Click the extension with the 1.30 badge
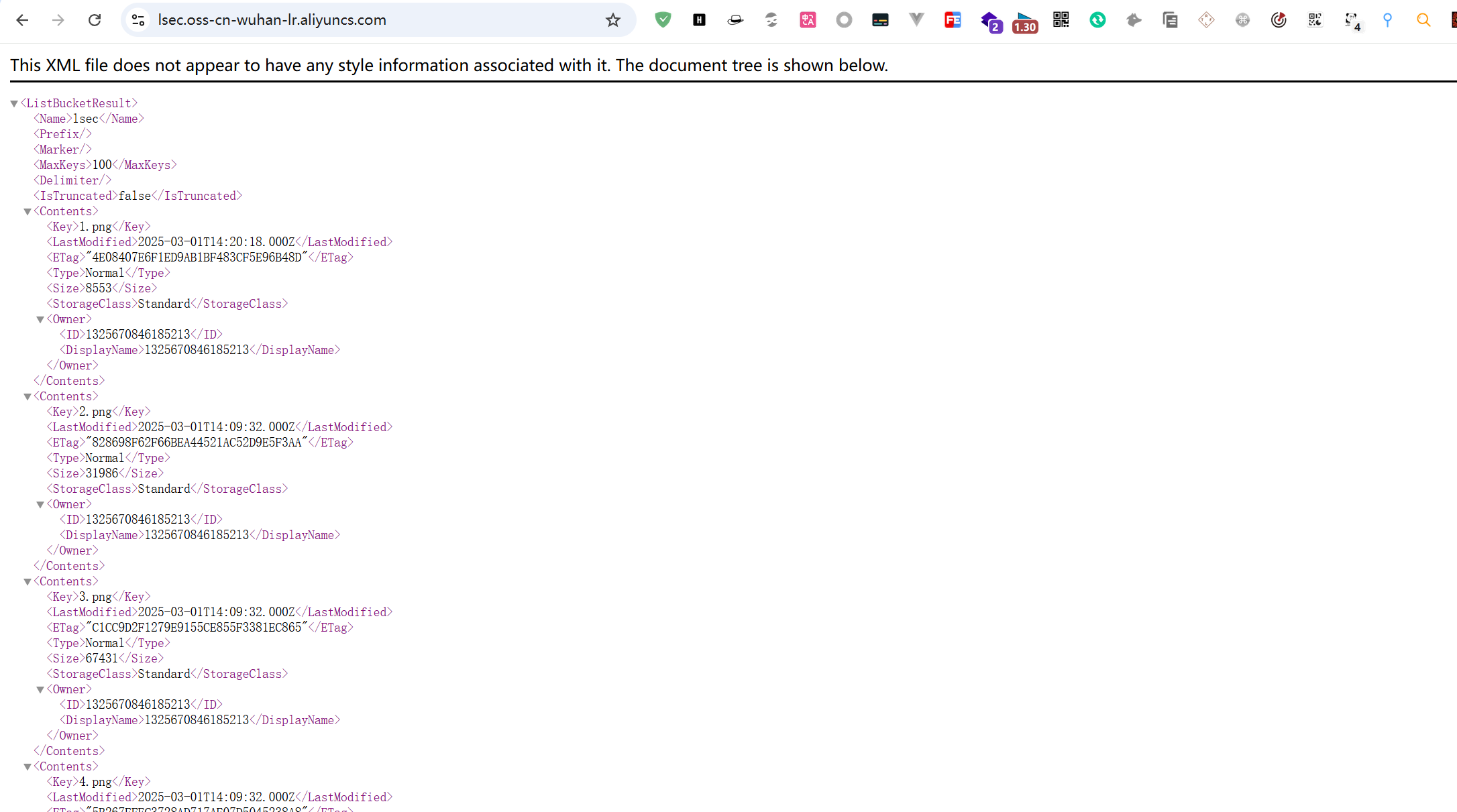 (1024, 21)
